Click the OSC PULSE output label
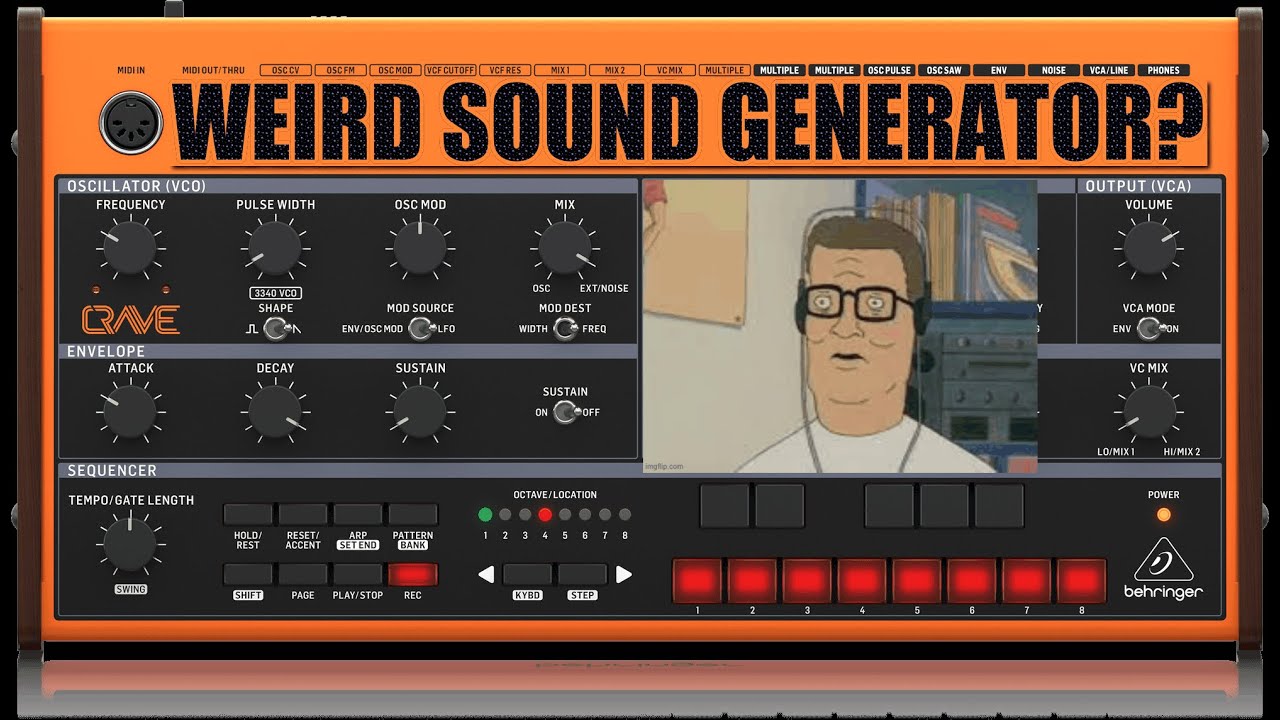The image size is (1280, 720). 889,71
